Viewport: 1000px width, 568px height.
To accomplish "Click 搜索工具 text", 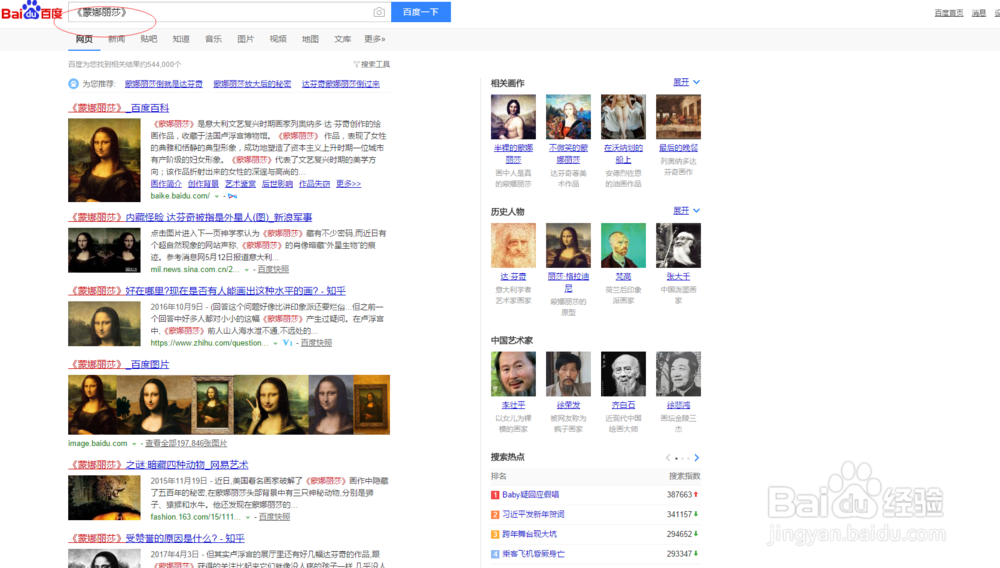I will (375, 64).
